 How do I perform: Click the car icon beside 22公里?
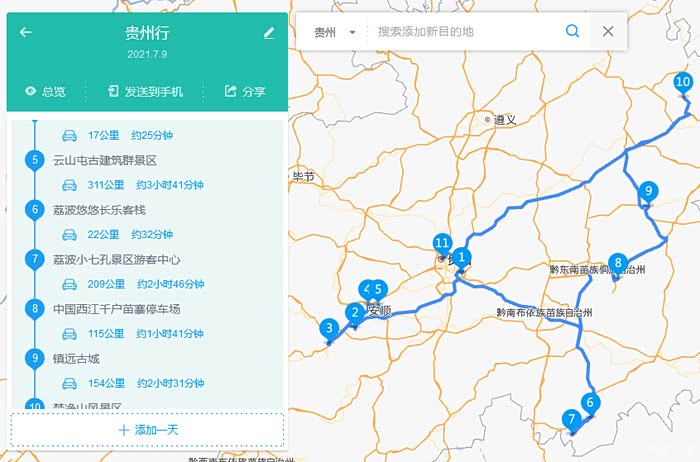pos(69,234)
